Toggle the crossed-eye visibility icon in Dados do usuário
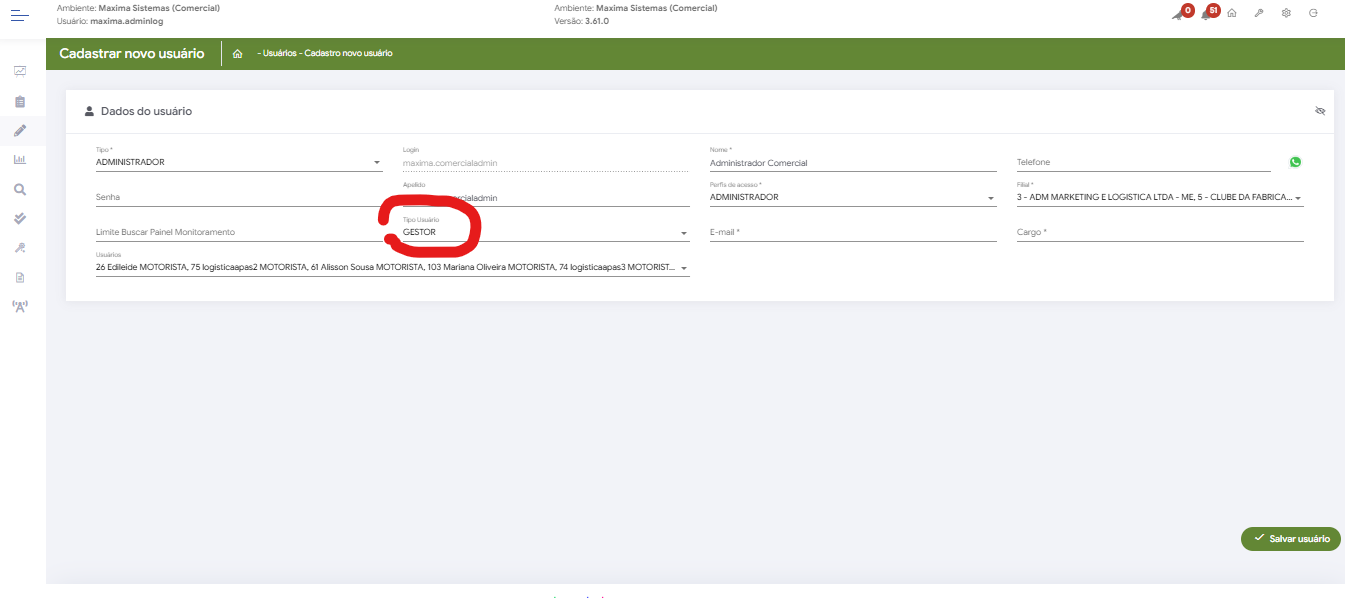This screenshot has height=598, width=1345. coord(1320,111)
